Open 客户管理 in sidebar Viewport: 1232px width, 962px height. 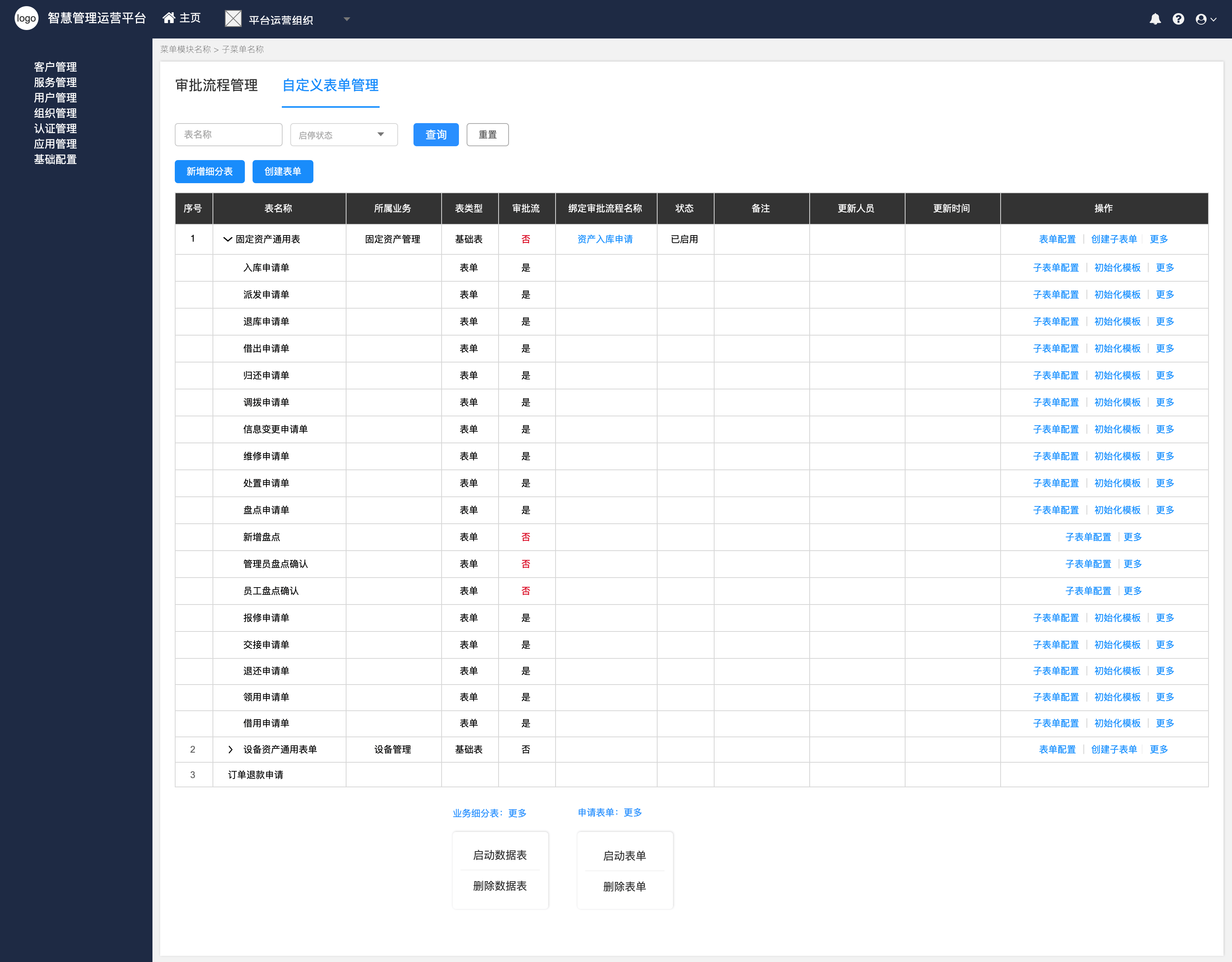[x=55, y=67]
